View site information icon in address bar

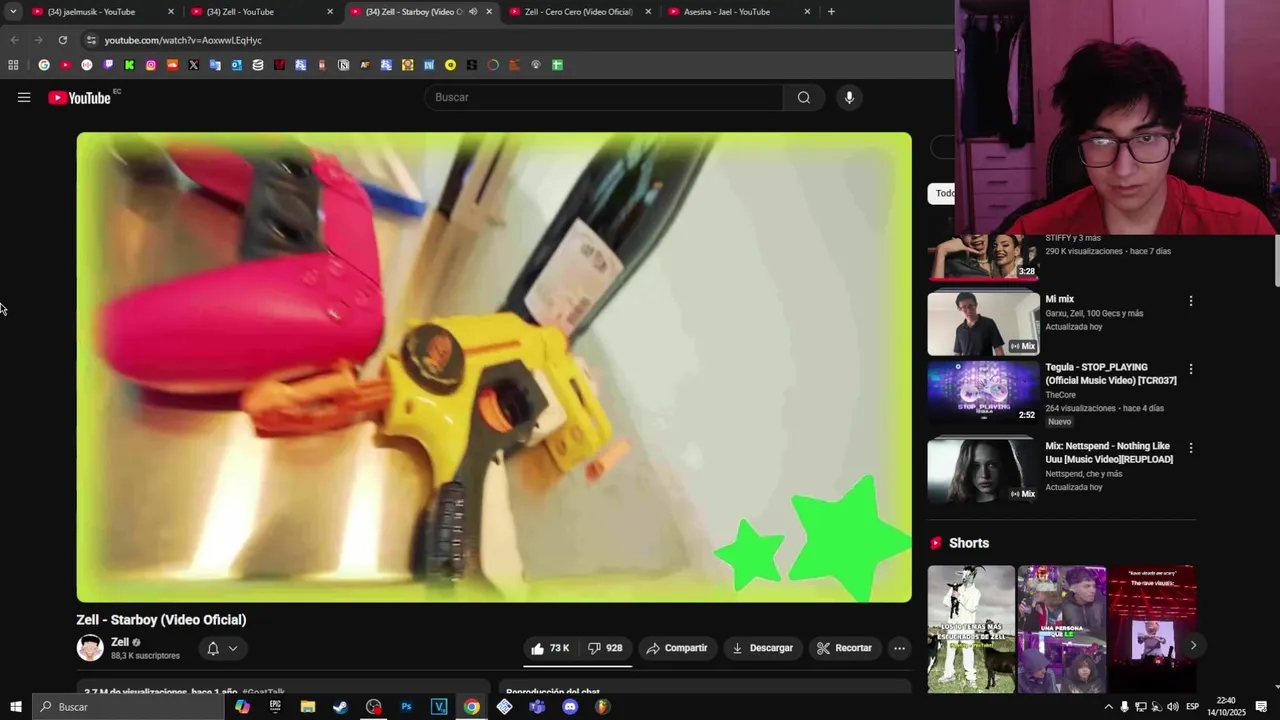(x=91, y=40)
